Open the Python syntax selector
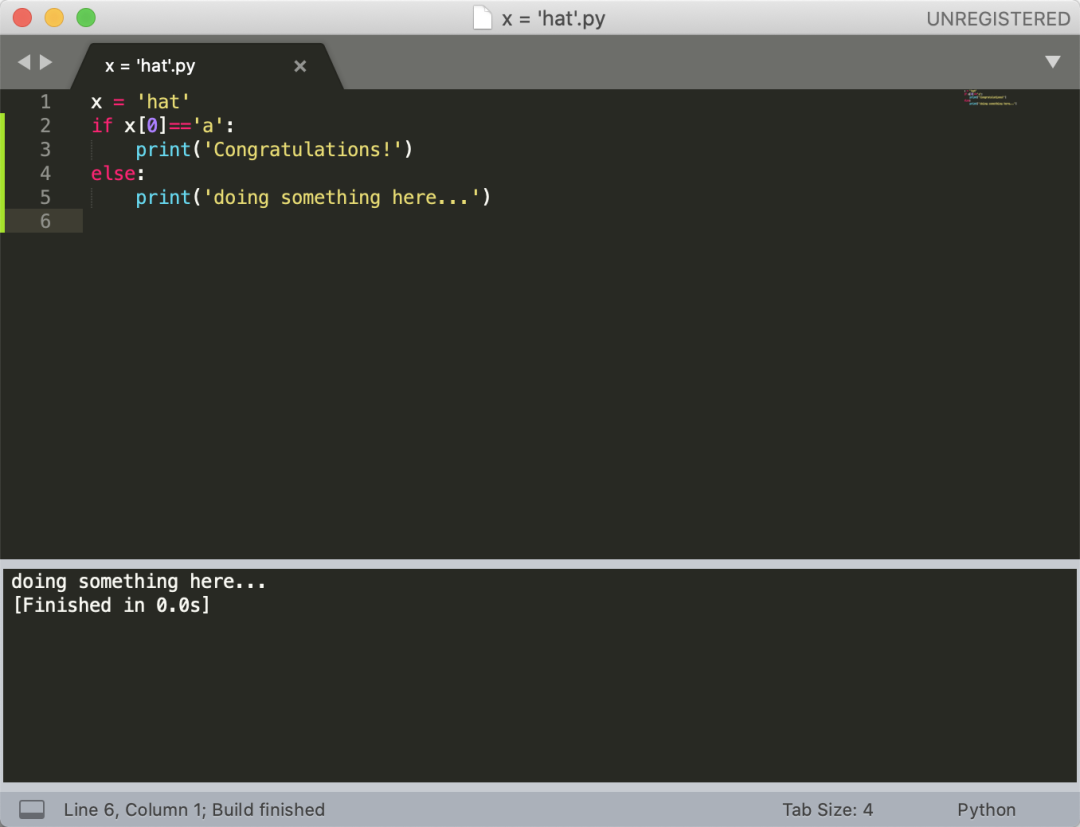Image resolution: width=1080 pixels, height=827 pixels. tap(986, 810)
